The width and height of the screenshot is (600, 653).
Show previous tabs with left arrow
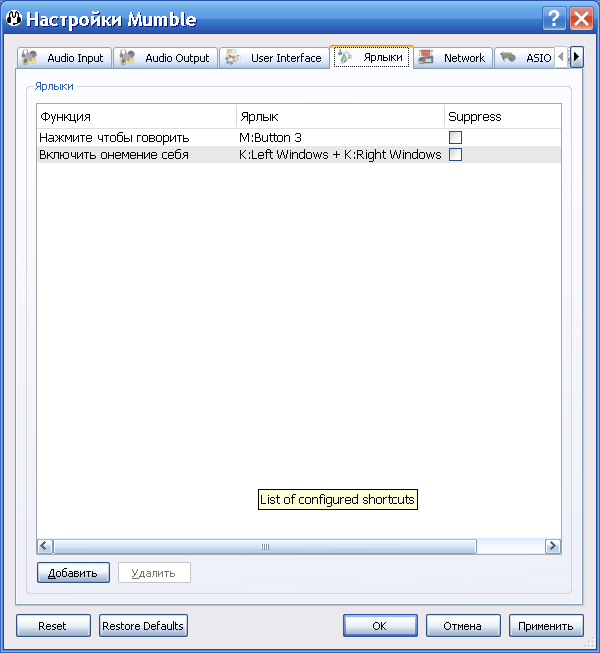click(561, 57)
